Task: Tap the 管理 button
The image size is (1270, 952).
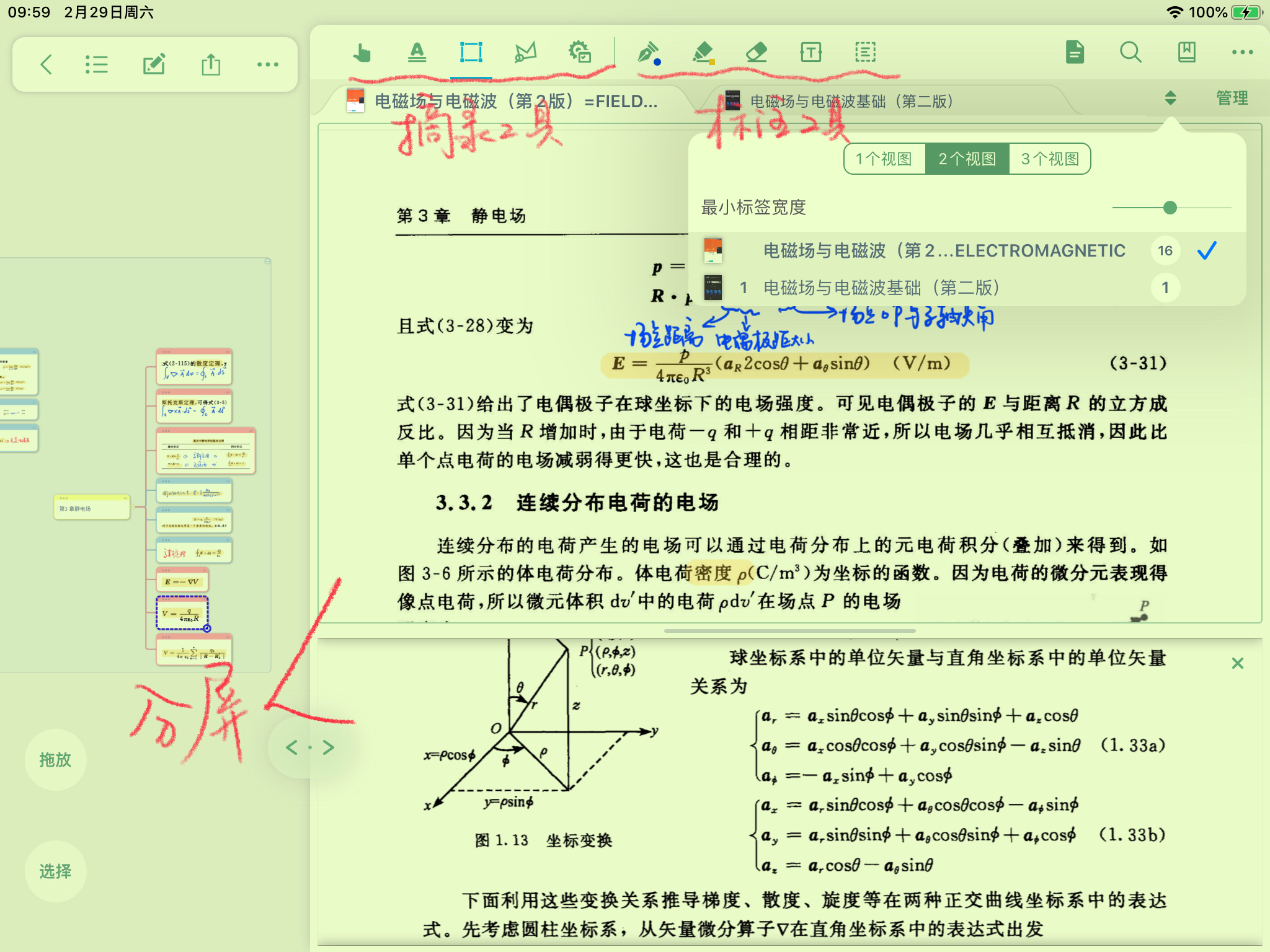Action: tap(1232, 98)
